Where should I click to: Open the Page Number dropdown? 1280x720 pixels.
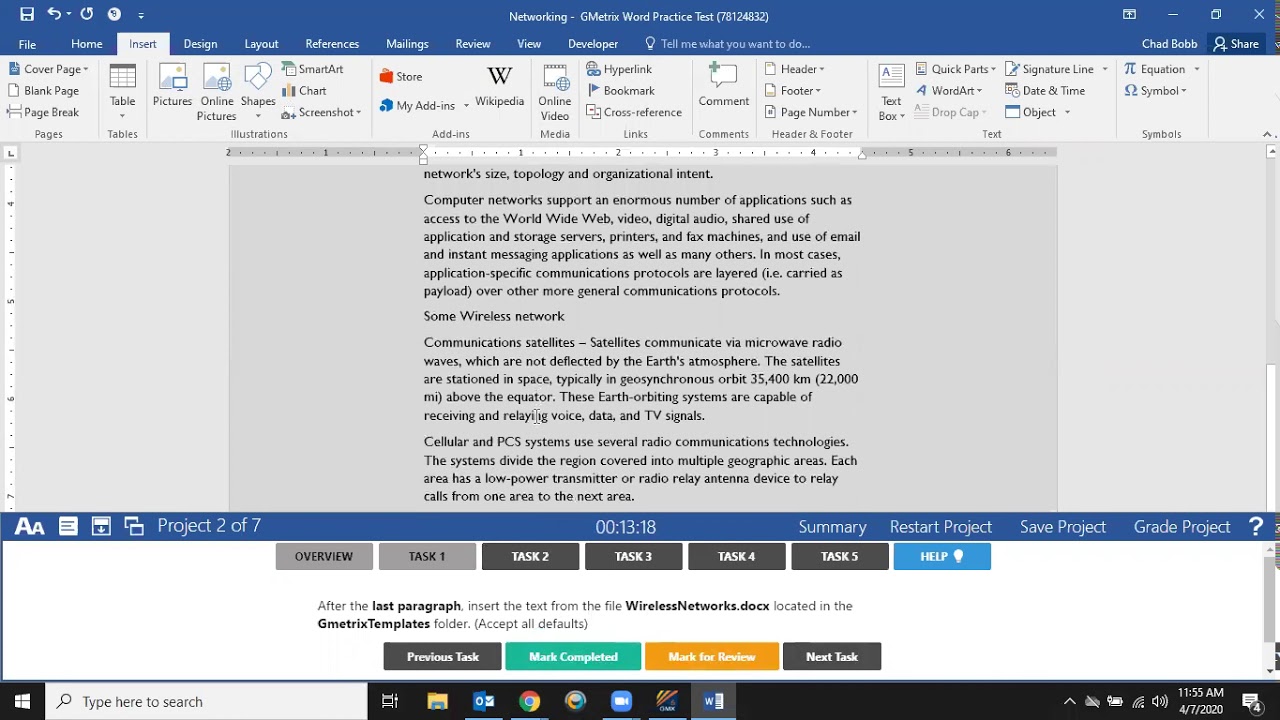click(x=810, y=113)
